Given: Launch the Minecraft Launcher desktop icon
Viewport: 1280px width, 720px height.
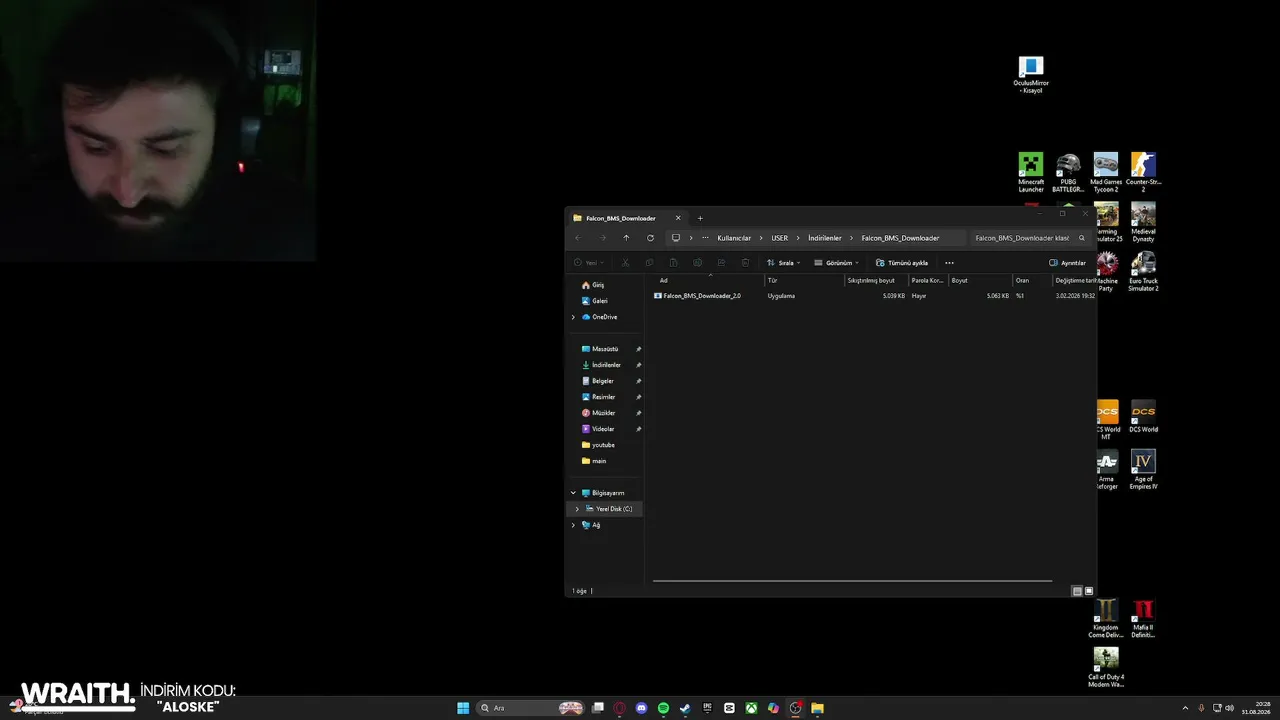Looking at the screenshot, I should pyautogui.click(x=1031, y=173).
